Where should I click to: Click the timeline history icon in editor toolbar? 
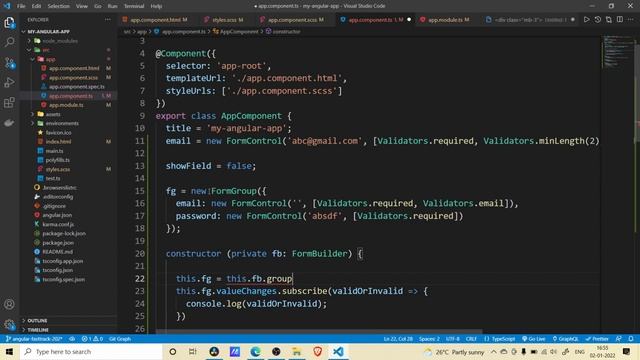(x=598, y=20)
